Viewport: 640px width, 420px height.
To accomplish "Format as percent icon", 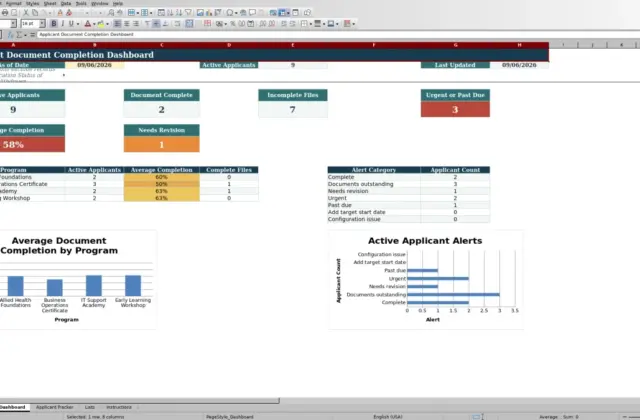I will [x=233, y=24].
